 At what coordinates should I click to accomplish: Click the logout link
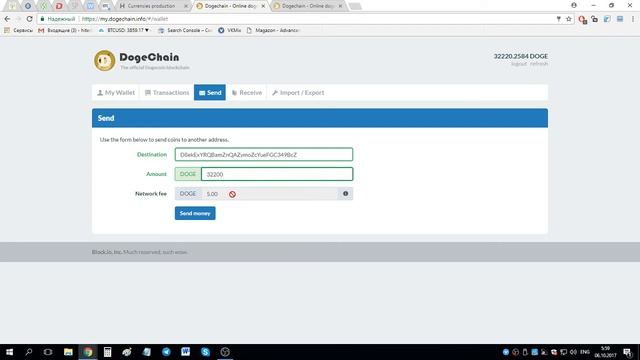(x=519, y=64)
